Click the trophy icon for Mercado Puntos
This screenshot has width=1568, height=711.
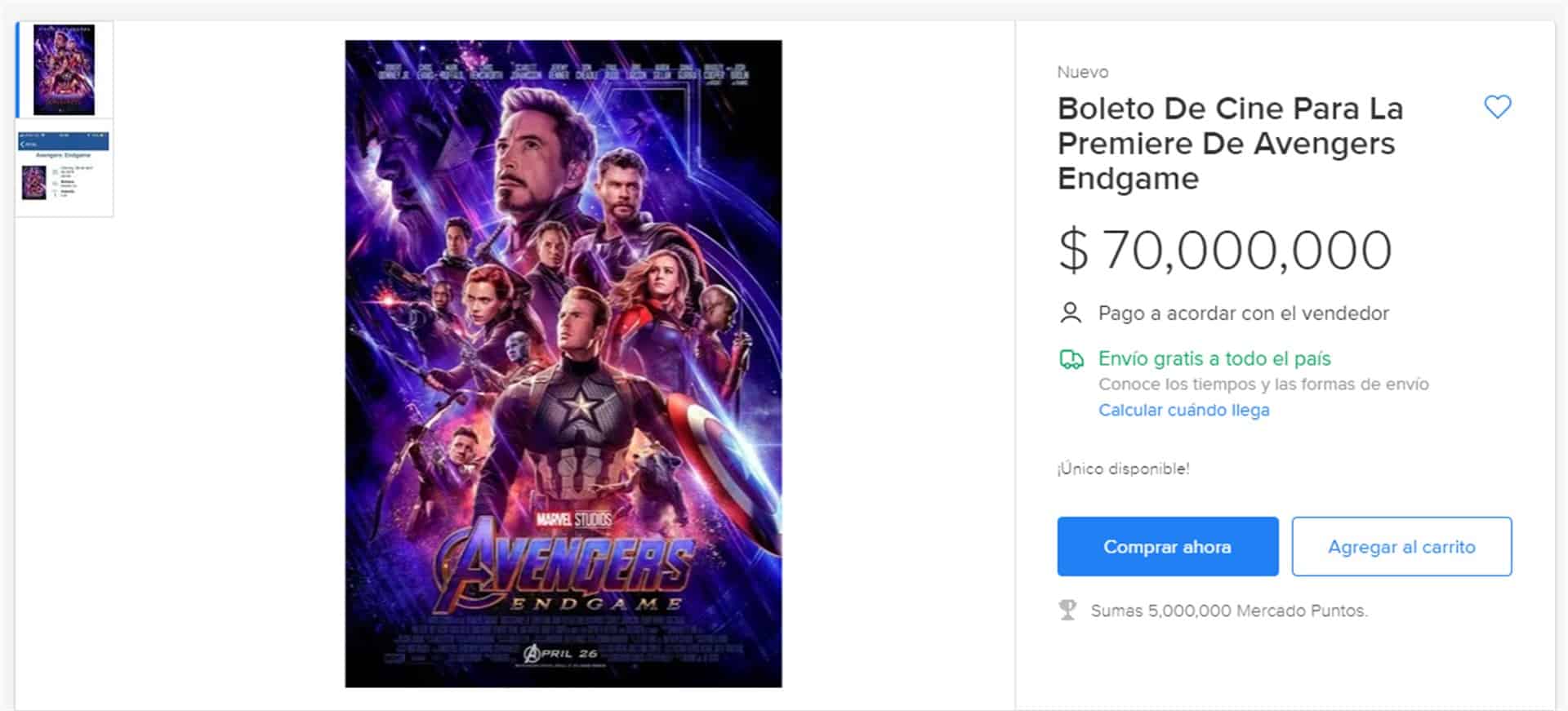pos(1067,611)
